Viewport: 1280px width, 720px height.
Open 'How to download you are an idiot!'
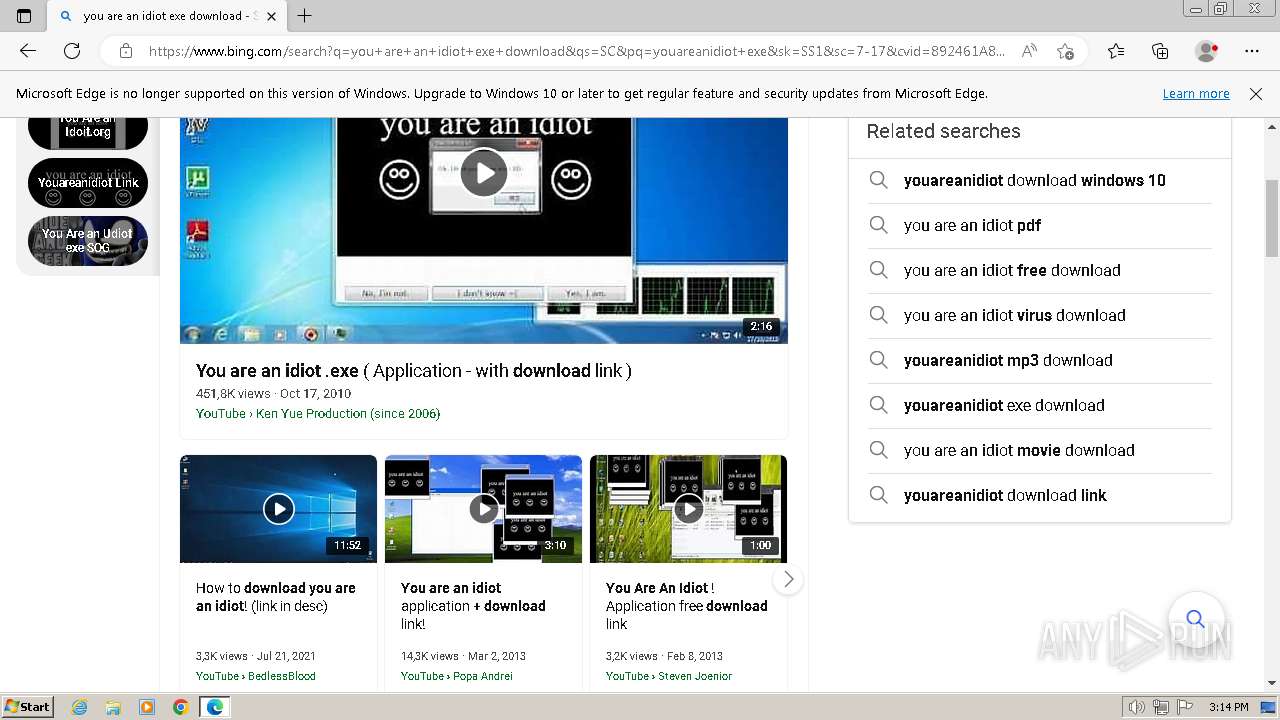tap(276, 597)
